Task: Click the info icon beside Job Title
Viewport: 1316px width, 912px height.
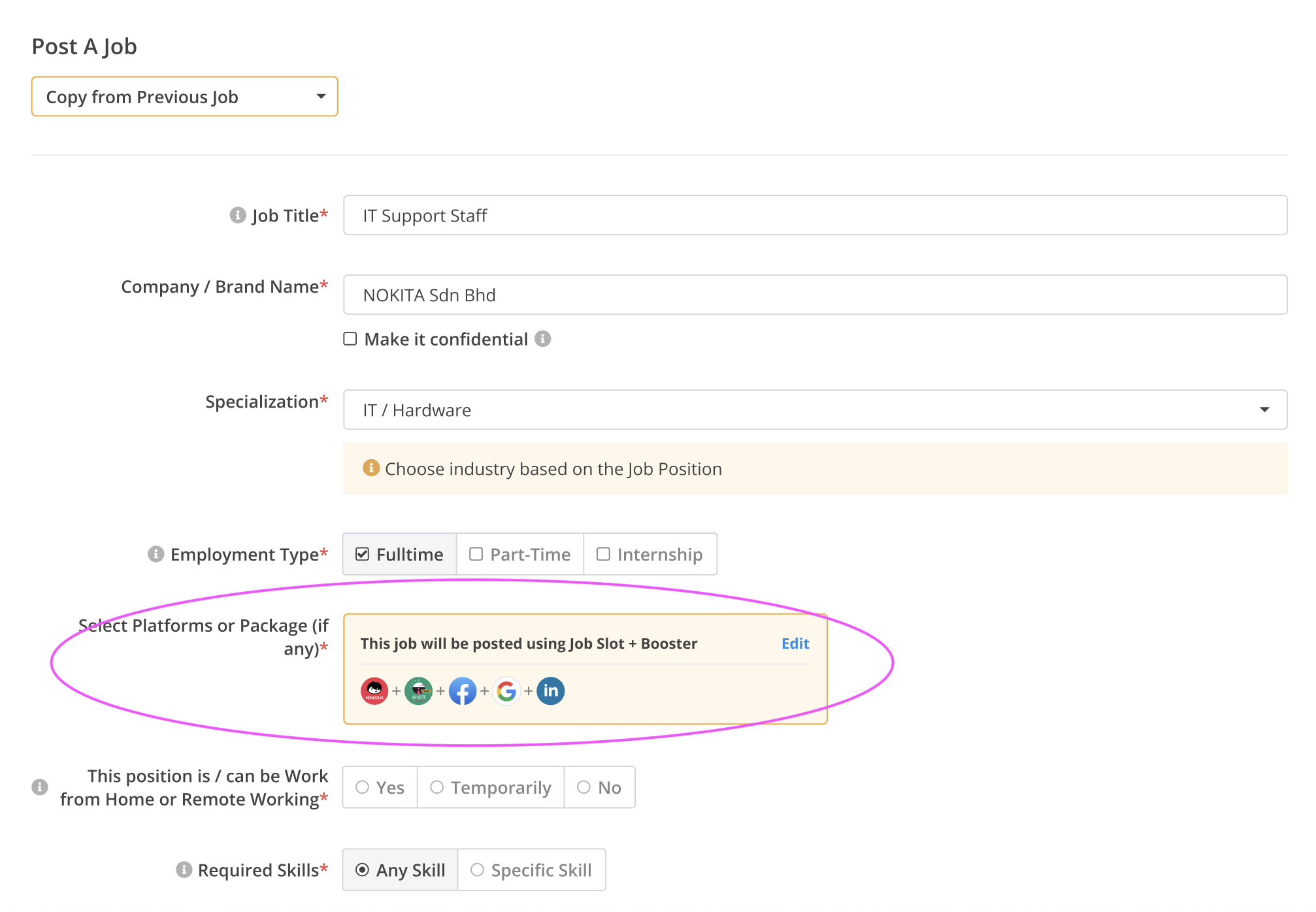Action: point(238,215)
